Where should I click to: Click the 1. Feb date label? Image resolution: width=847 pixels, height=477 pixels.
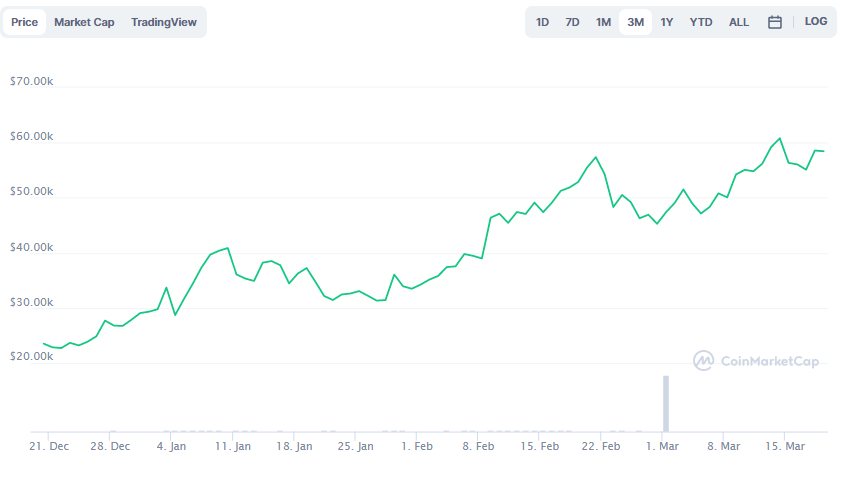417,446
